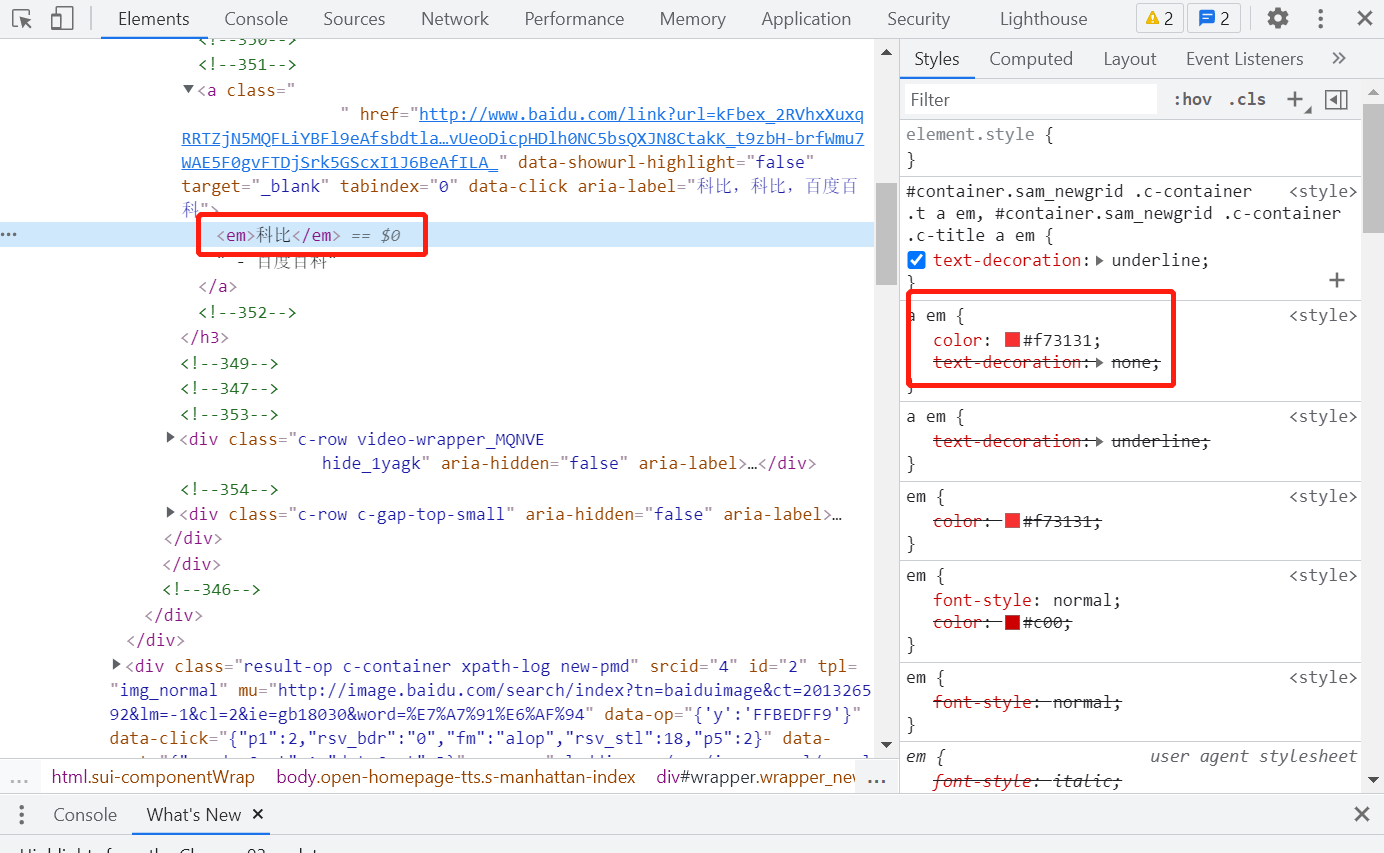
Task: Select the What's New drawer tab
Action: 194,814
